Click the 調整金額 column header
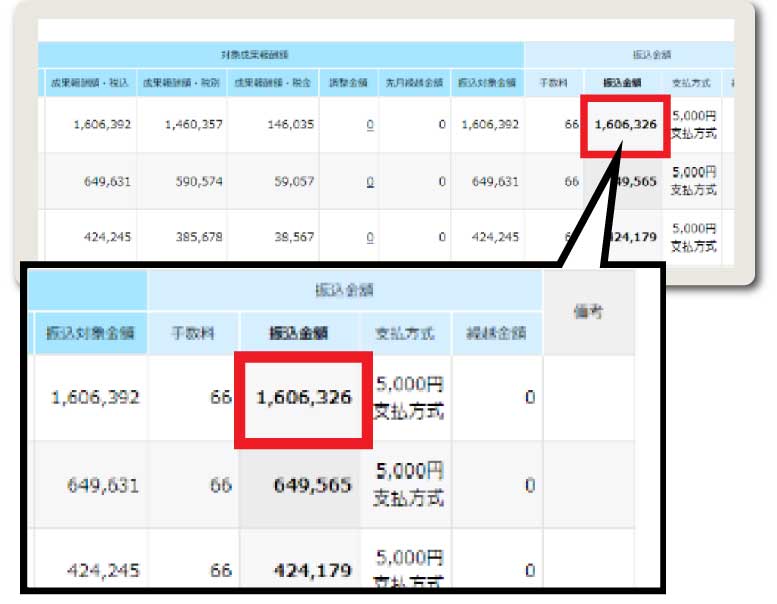 [348, 83]
